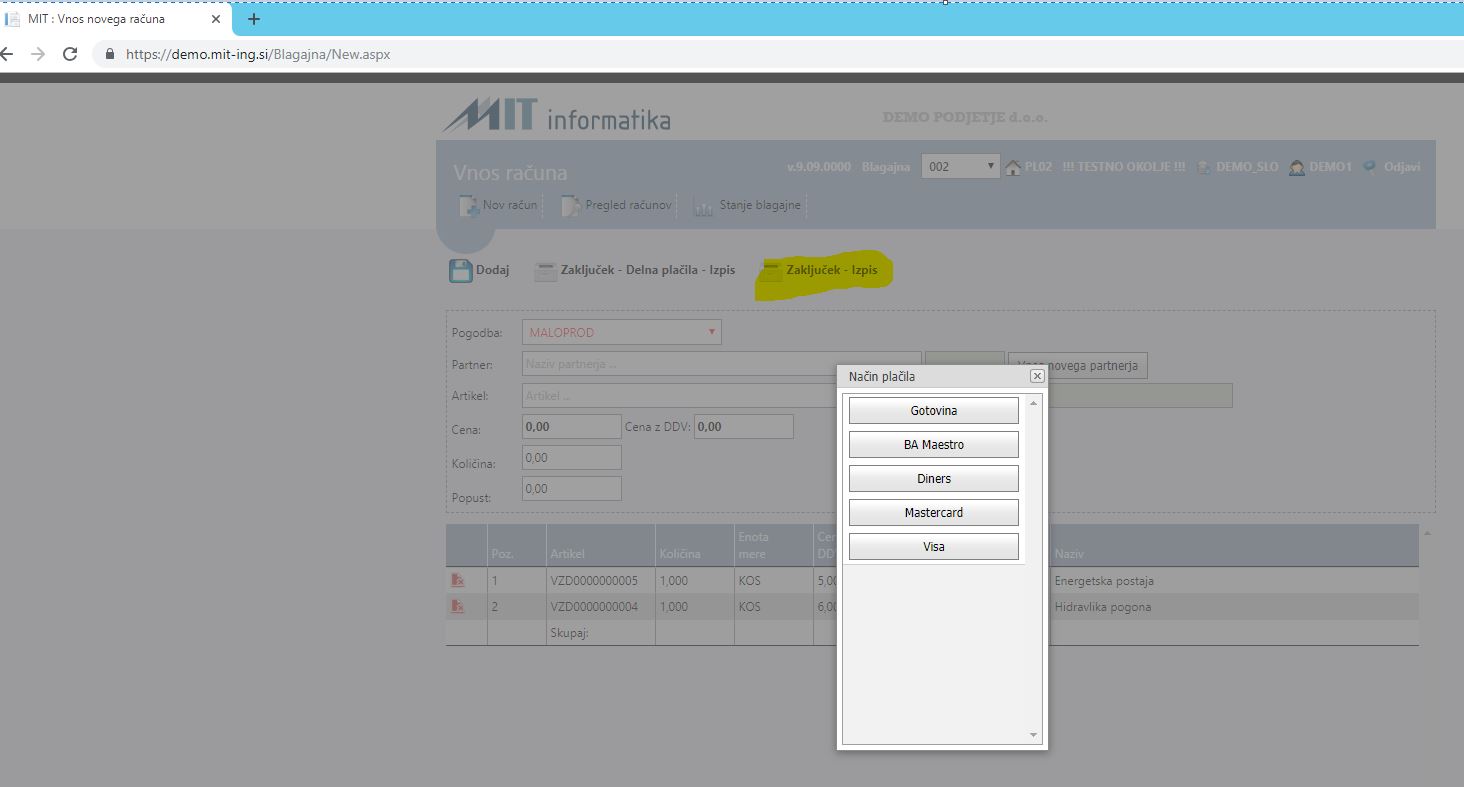
Task: Click the site lock security icon
Action: [110, 54]
